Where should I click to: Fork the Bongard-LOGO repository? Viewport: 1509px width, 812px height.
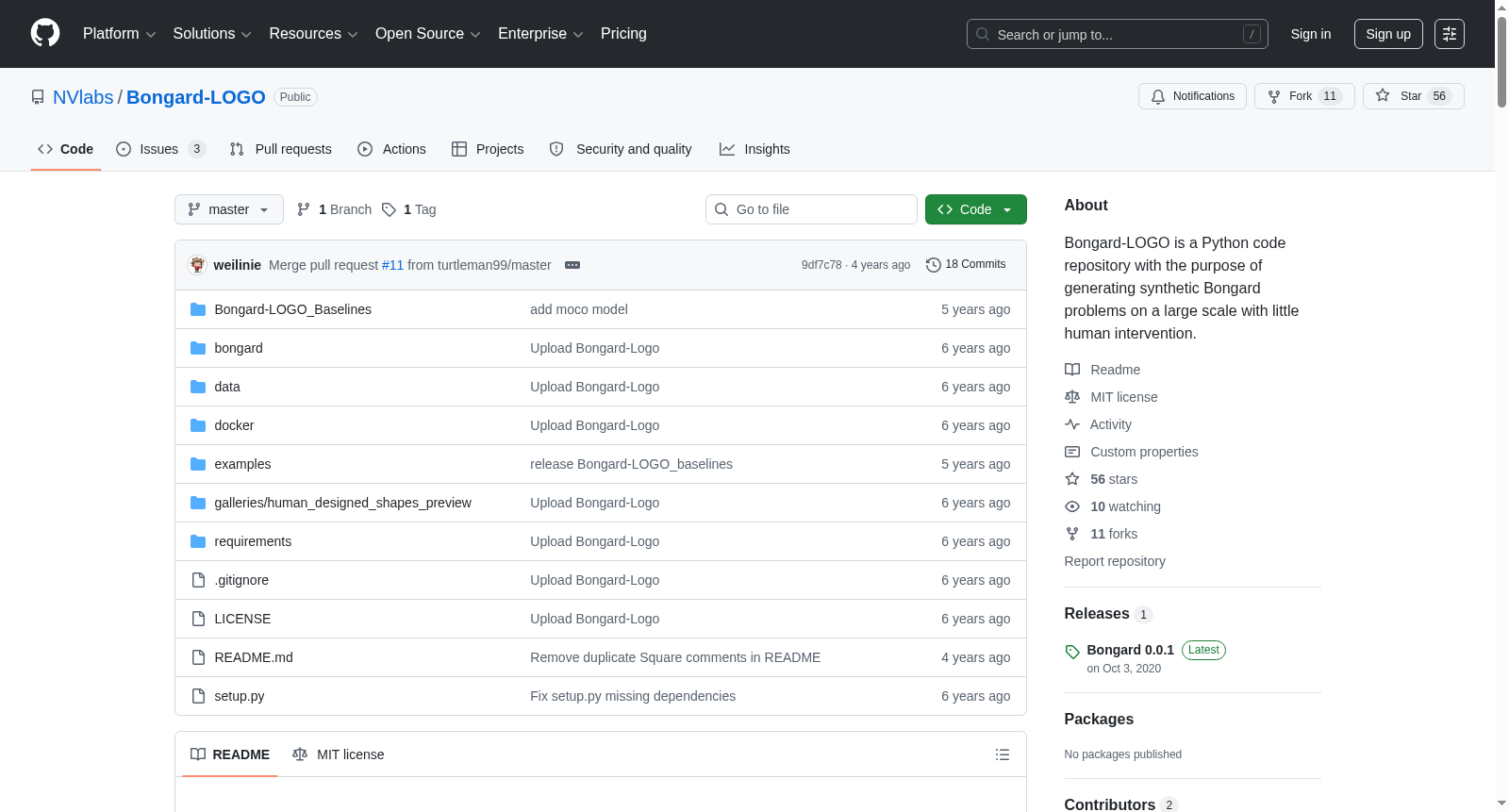1304,96
